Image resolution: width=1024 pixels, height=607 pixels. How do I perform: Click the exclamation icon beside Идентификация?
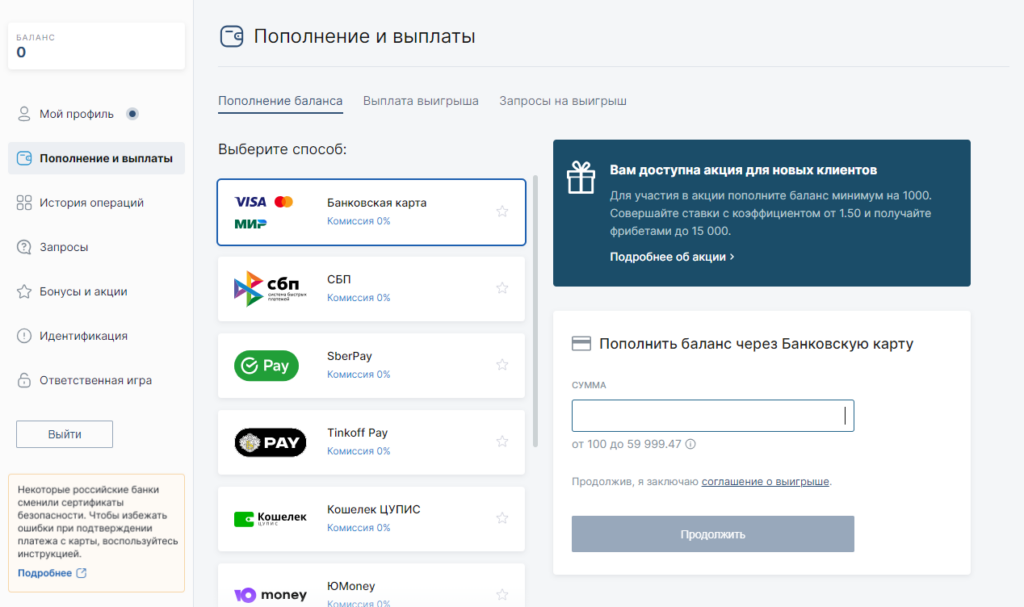pos(24,336)
